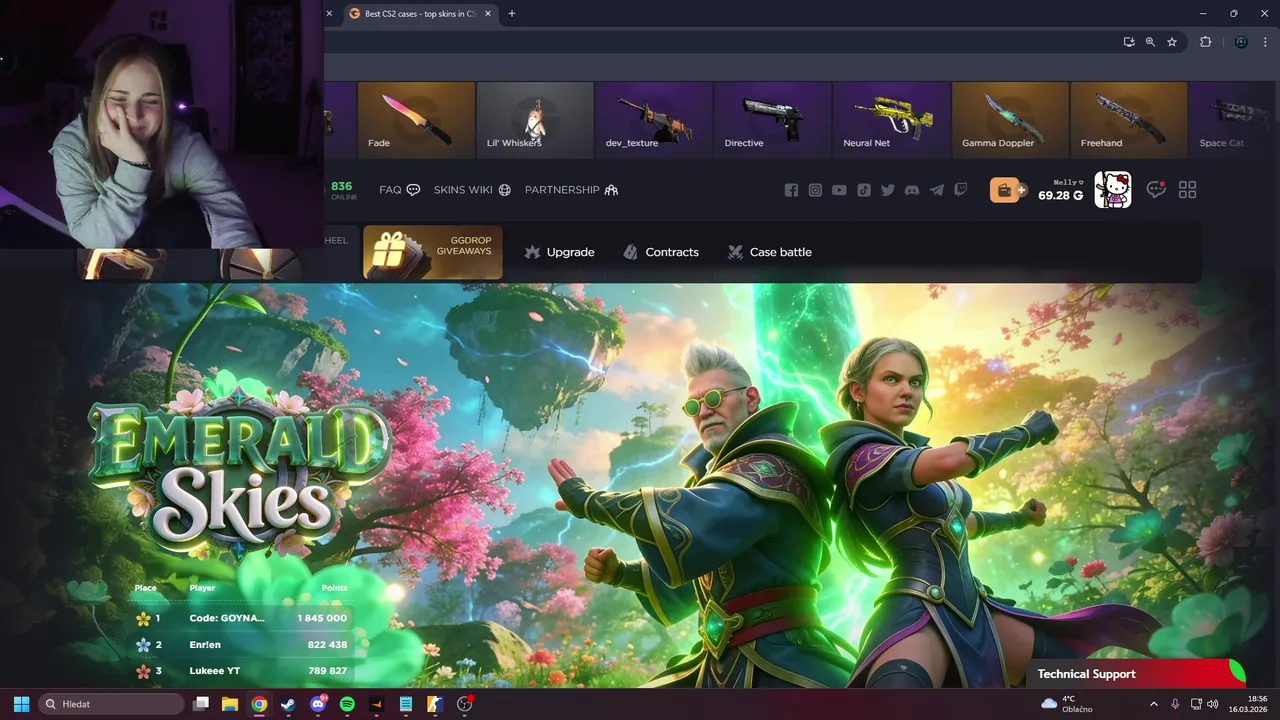Open the chat icon with red notification

[1156, 189]
